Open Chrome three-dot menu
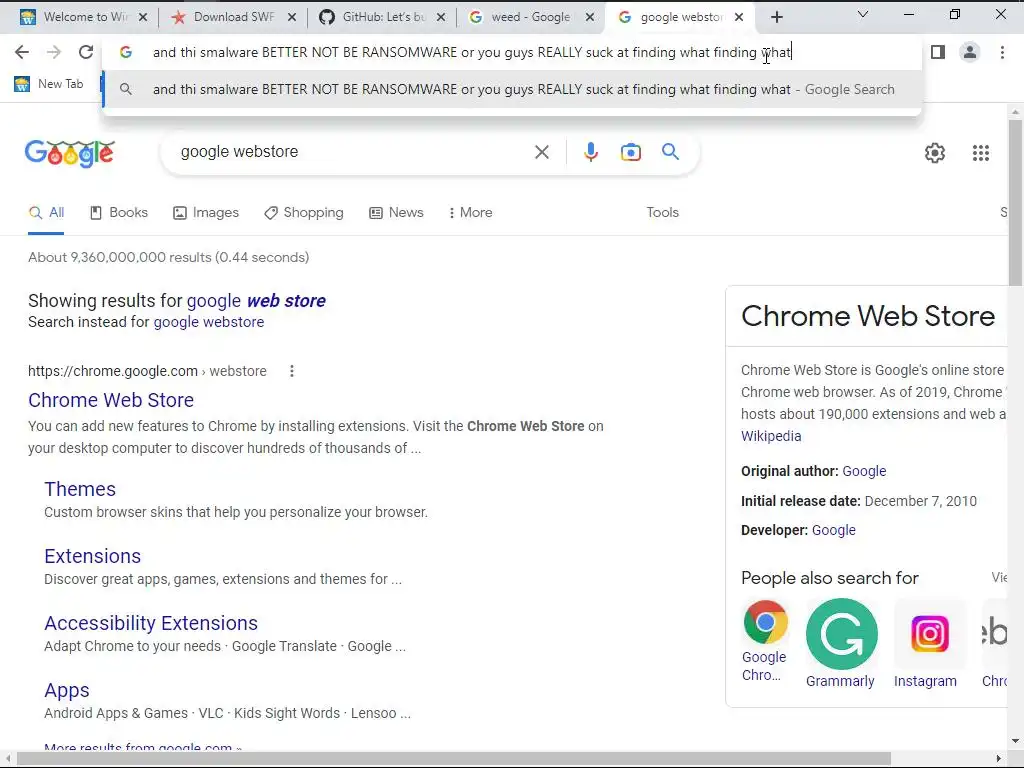This screenshot has width=1024, height=768. click(1002, 52)
